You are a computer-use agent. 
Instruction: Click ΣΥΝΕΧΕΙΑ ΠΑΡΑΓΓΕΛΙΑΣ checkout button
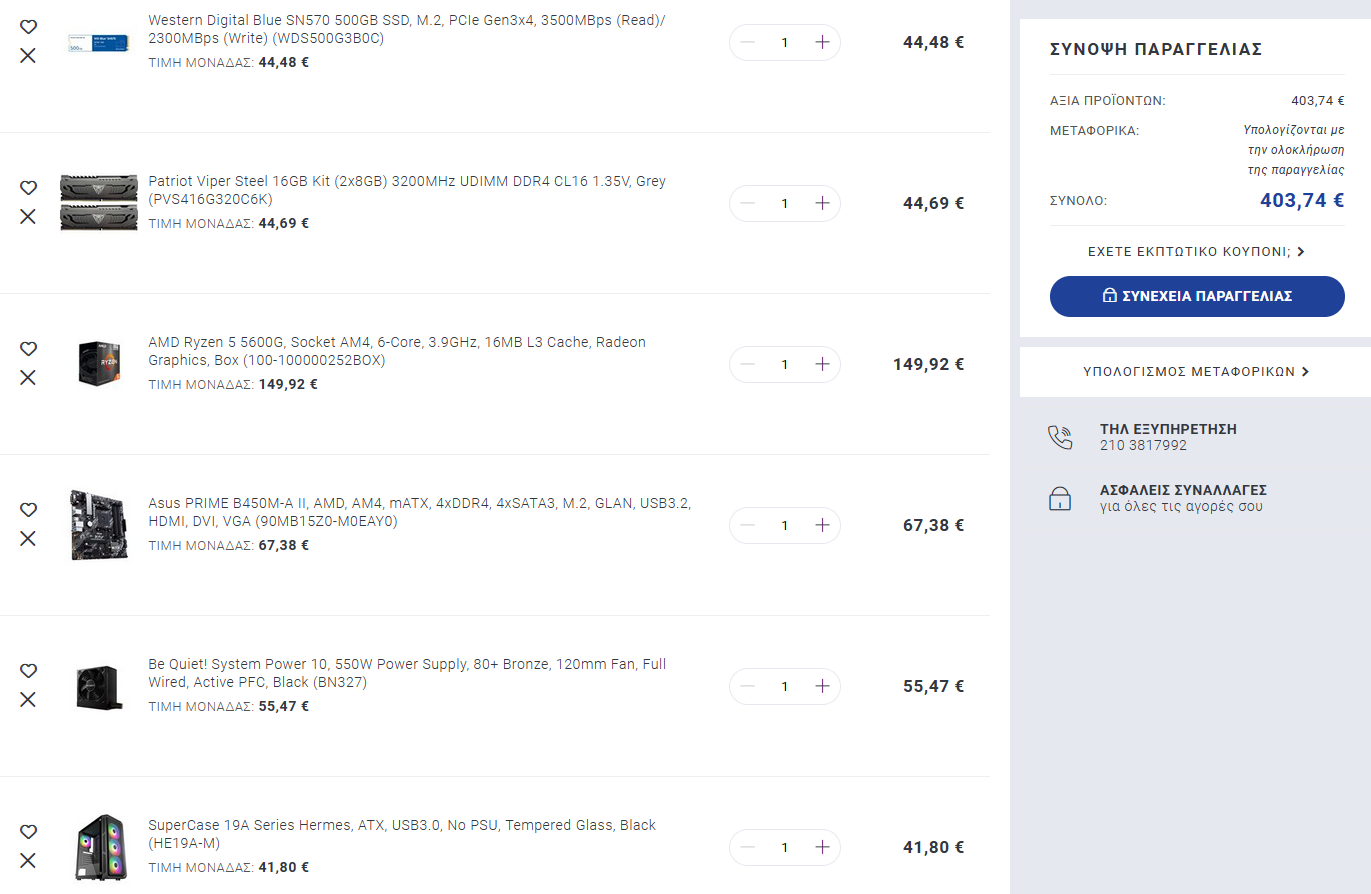coord(1197,296)
